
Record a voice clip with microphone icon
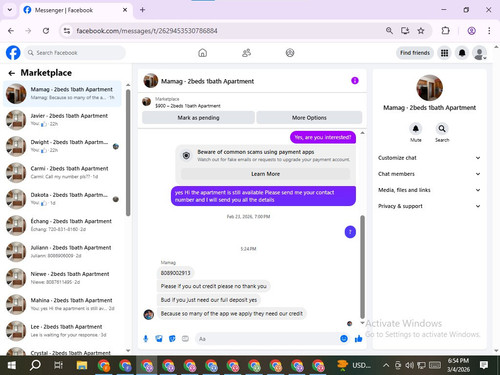(x=146, y=339)
